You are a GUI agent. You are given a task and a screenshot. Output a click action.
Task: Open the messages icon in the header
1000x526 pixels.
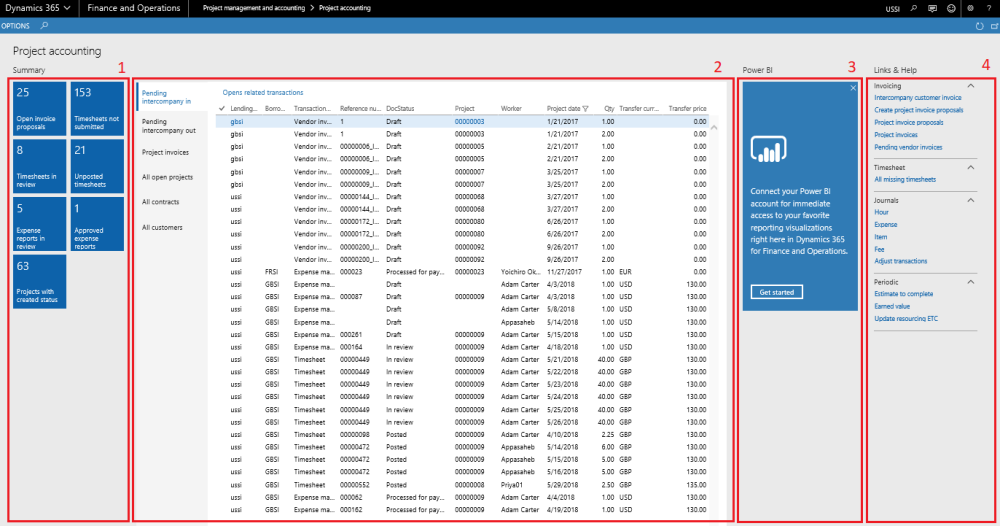(932, 8)
